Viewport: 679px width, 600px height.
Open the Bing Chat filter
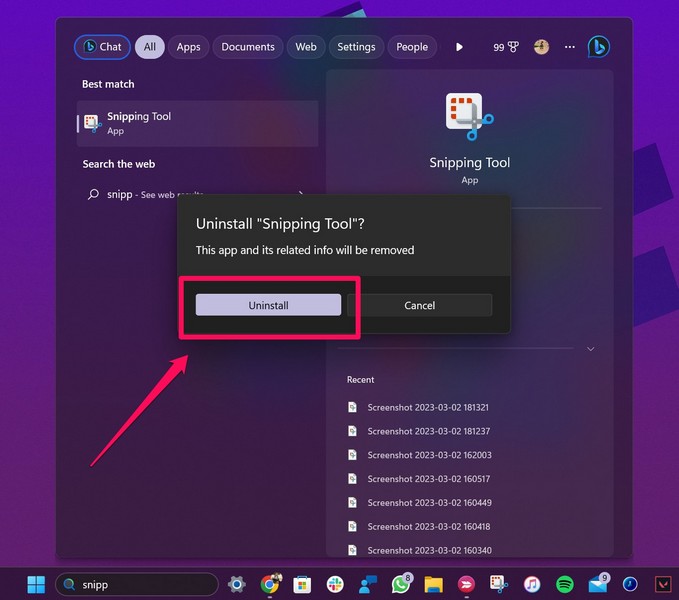[x=103, y=47]
